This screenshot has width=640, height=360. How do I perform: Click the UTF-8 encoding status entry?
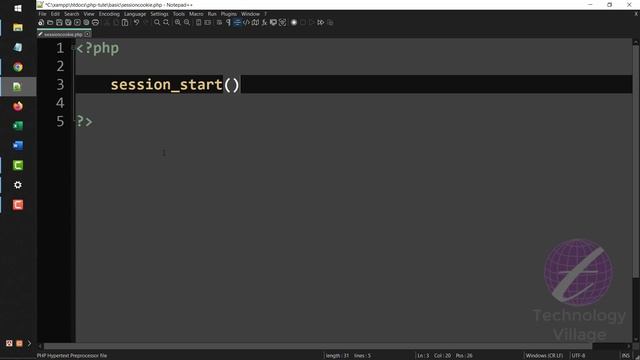pos(578,356)
